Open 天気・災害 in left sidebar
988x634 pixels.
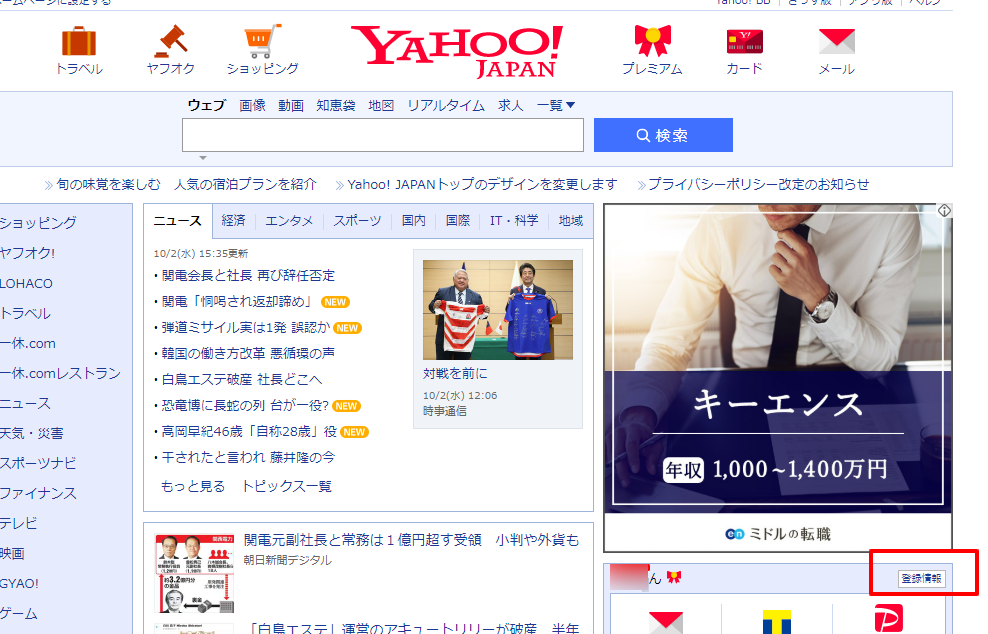pos(32,434)
